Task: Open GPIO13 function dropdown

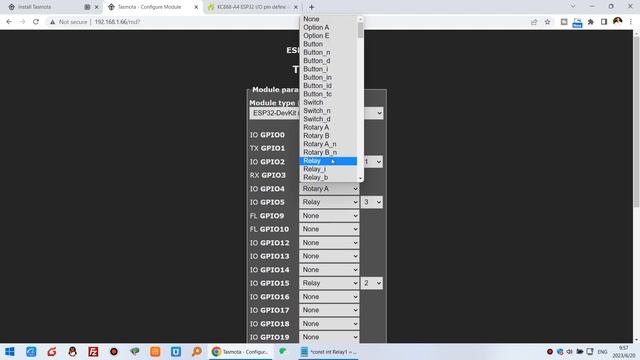Action: tap(329, 256)
